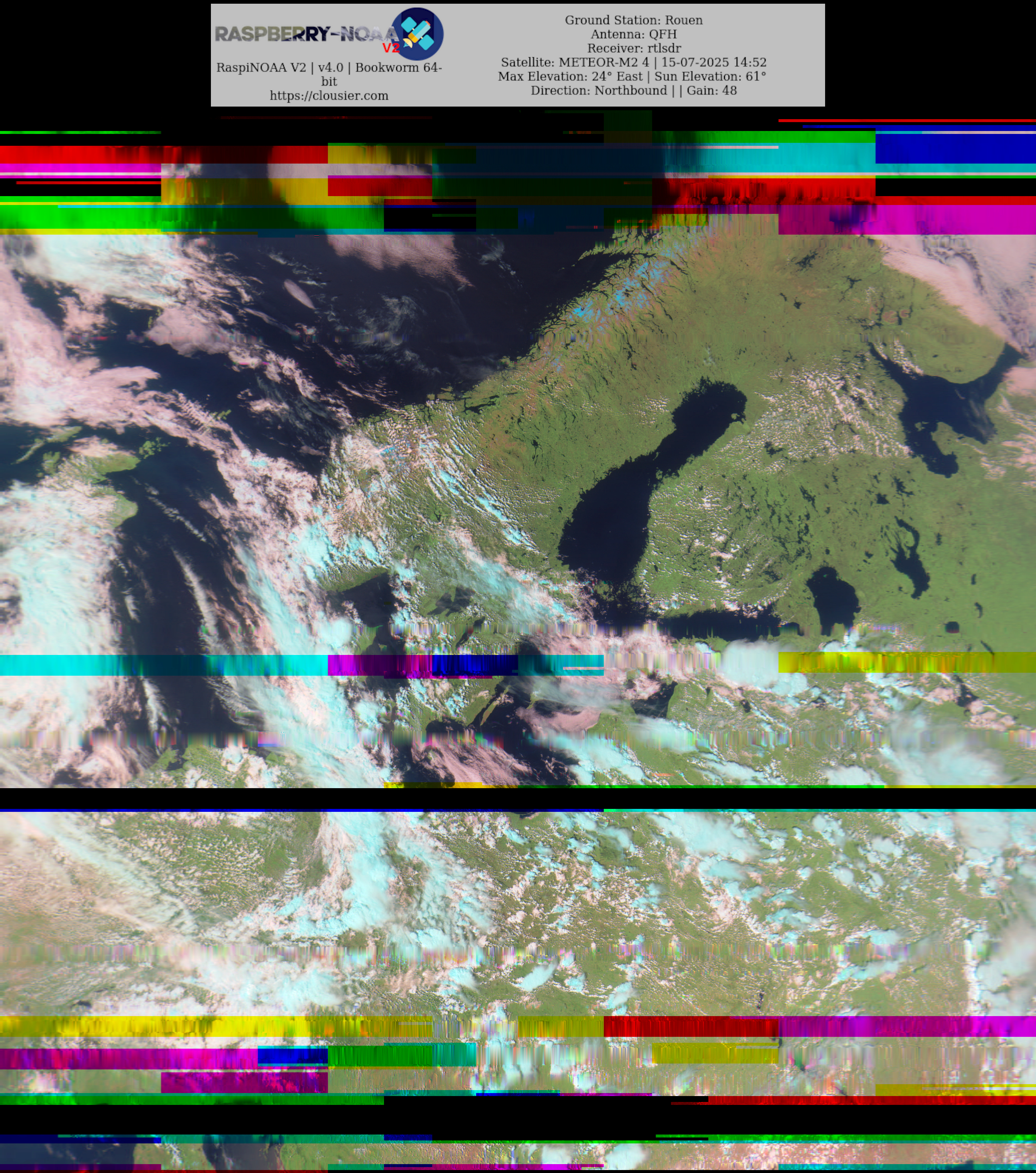Click the 'Ground Station: Rouen' line
This screenshot has width=1036, height=1173.
634,20
